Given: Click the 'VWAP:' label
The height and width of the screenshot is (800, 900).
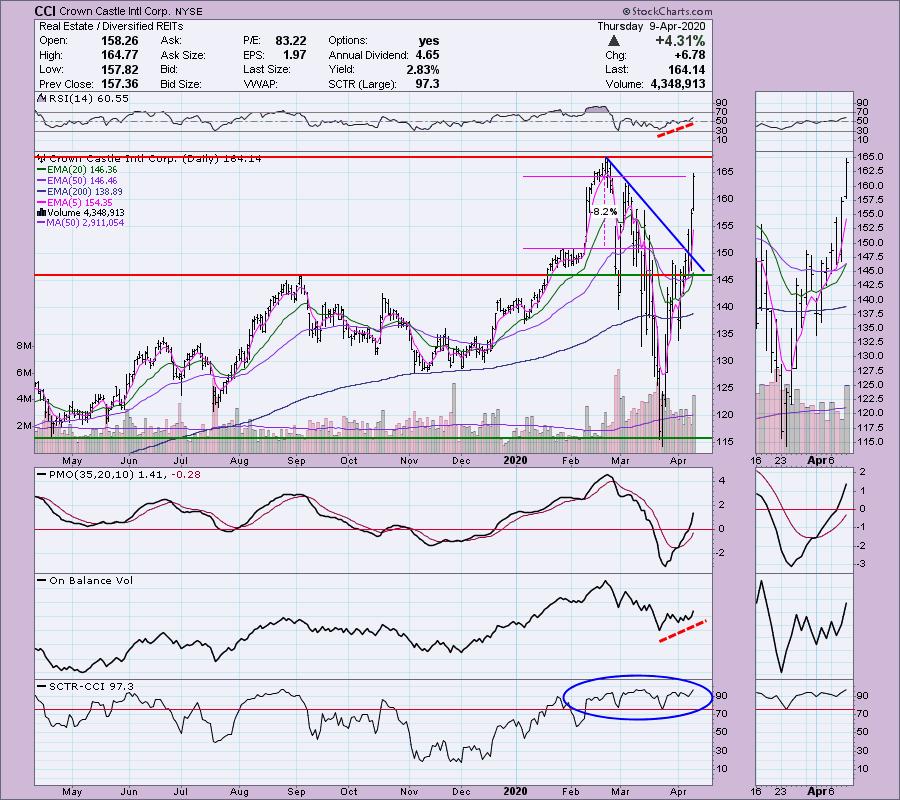Looking at the screenshot, I should [x=260, y=84].
